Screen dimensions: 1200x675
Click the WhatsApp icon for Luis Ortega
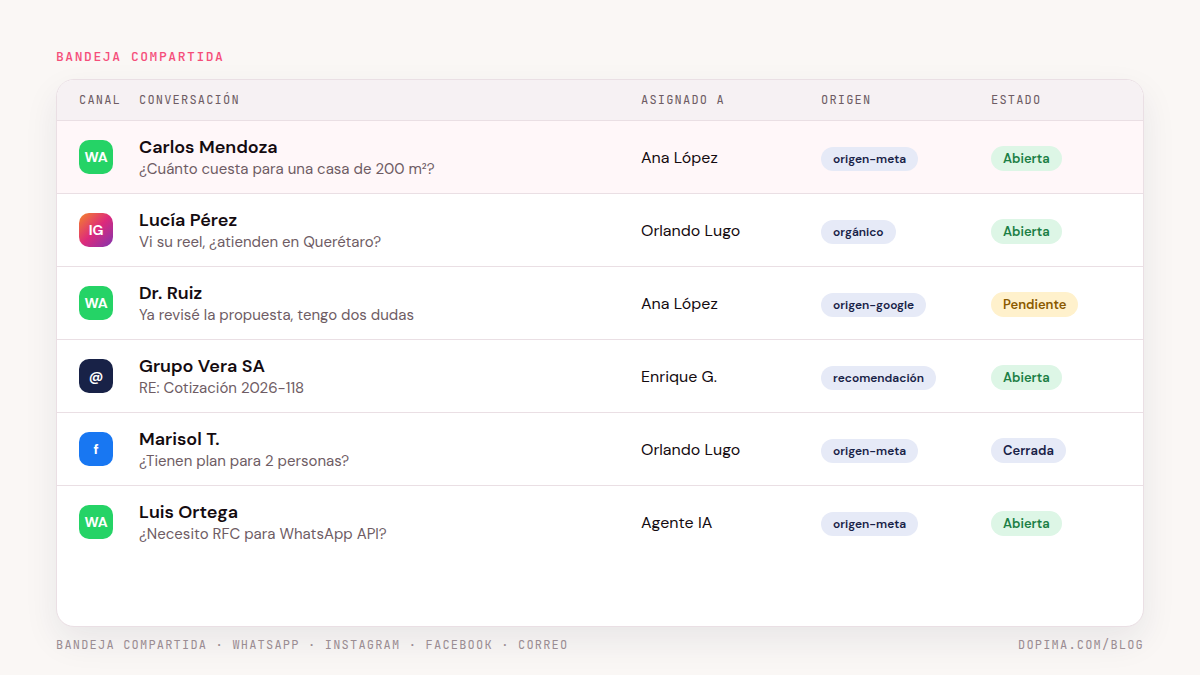pos(96,522)
